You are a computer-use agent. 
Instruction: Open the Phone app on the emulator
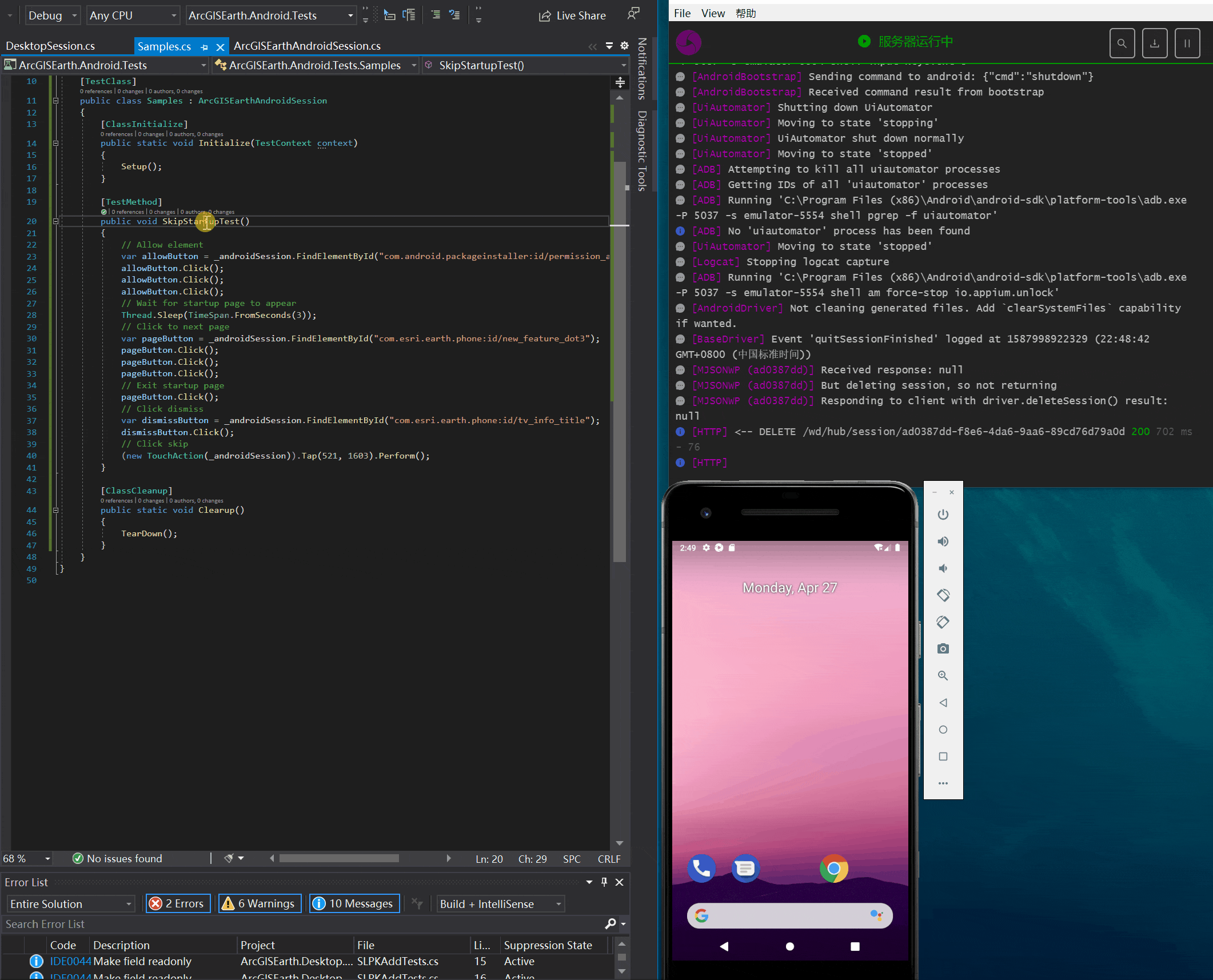pyautogui.click(x=701, y=869)
